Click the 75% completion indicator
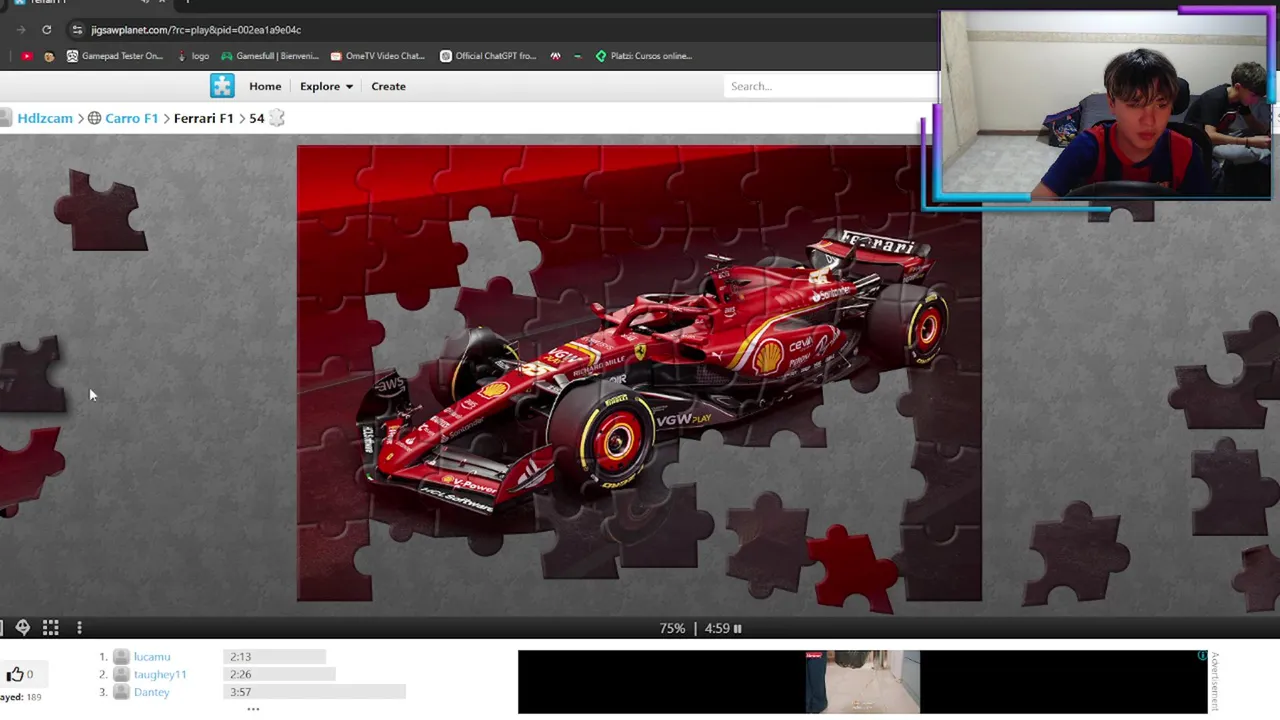The image size is (1280, 720). [672, 629]
